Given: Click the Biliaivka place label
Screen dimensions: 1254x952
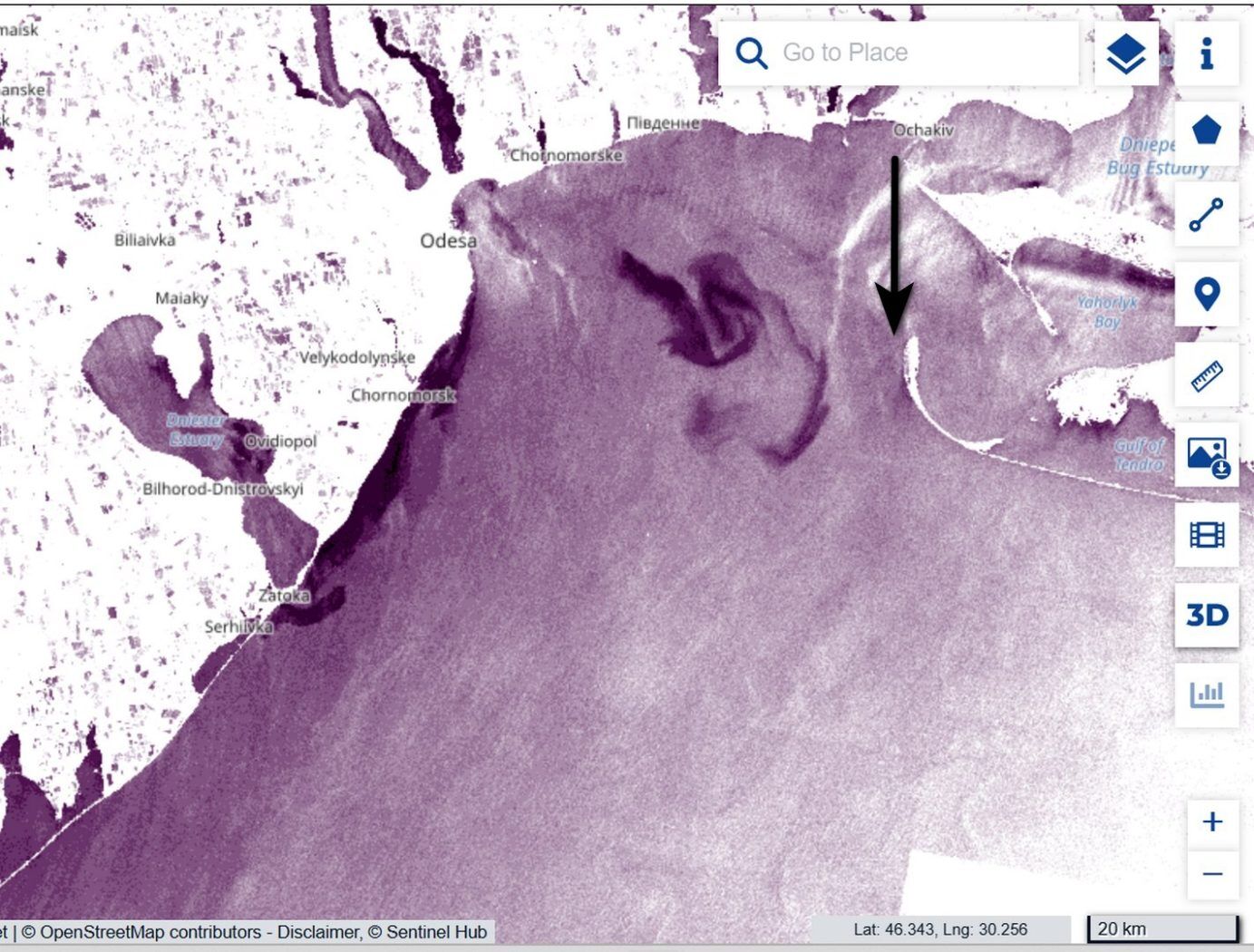Looking at the screenshot, I should [x=145, y=239].
